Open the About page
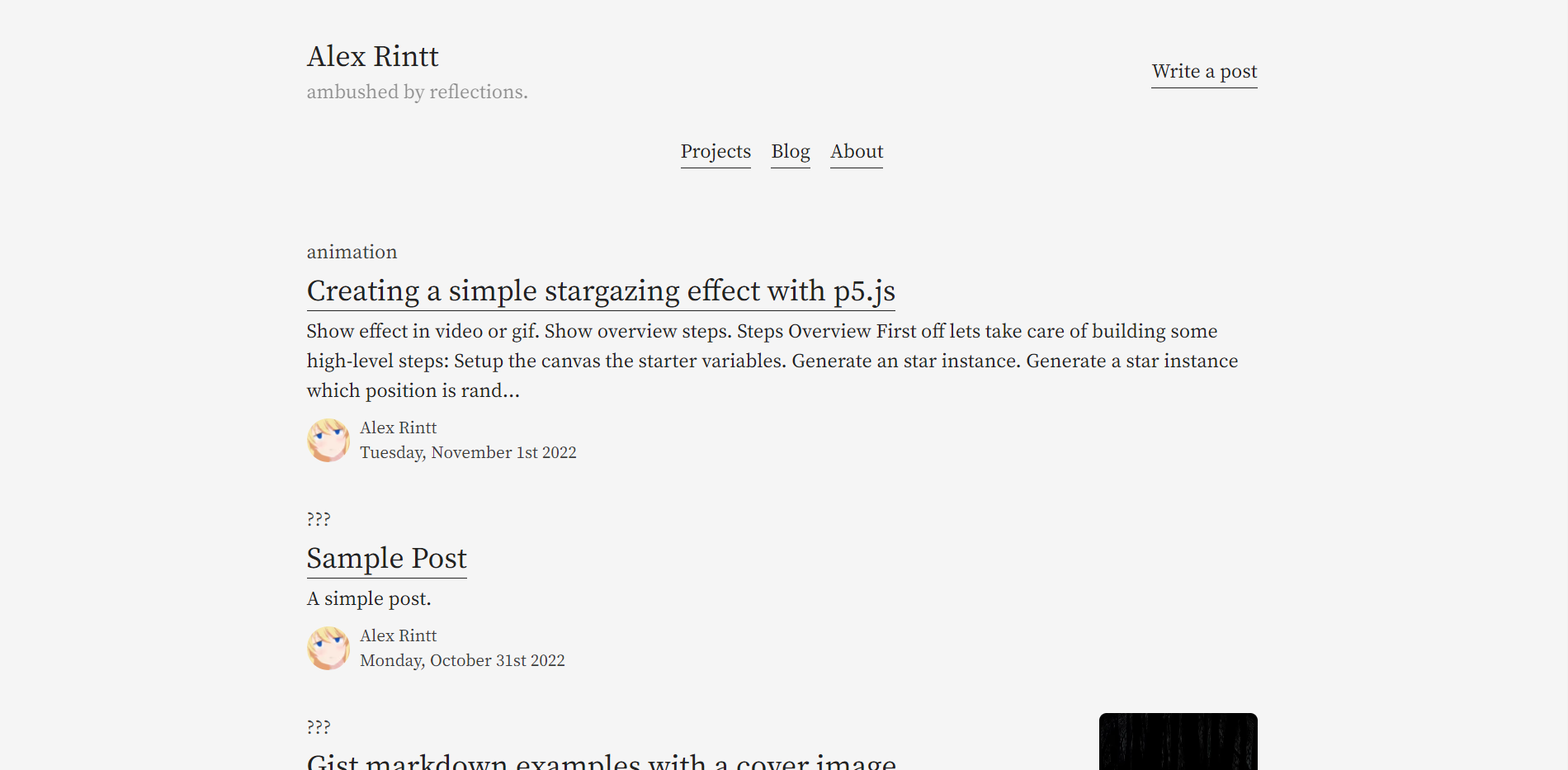1568x770 pixels. [856, 152]
